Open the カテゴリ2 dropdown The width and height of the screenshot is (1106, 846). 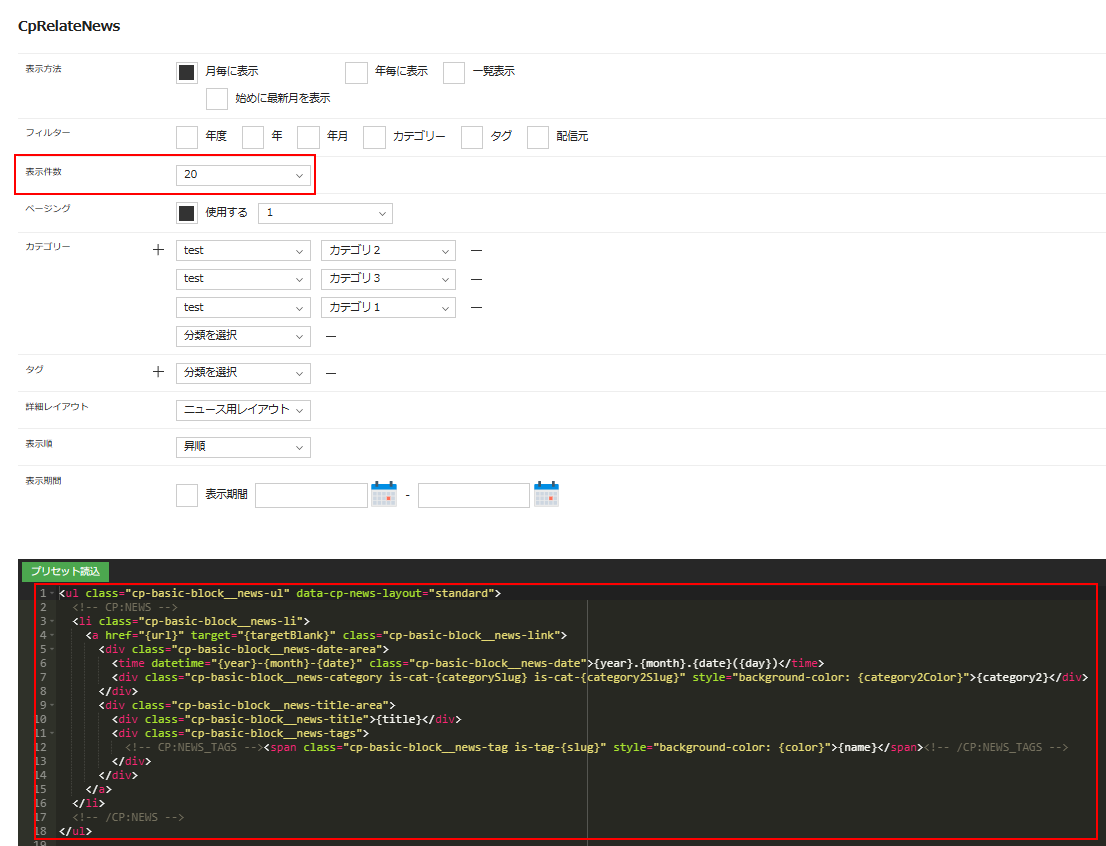389,250
